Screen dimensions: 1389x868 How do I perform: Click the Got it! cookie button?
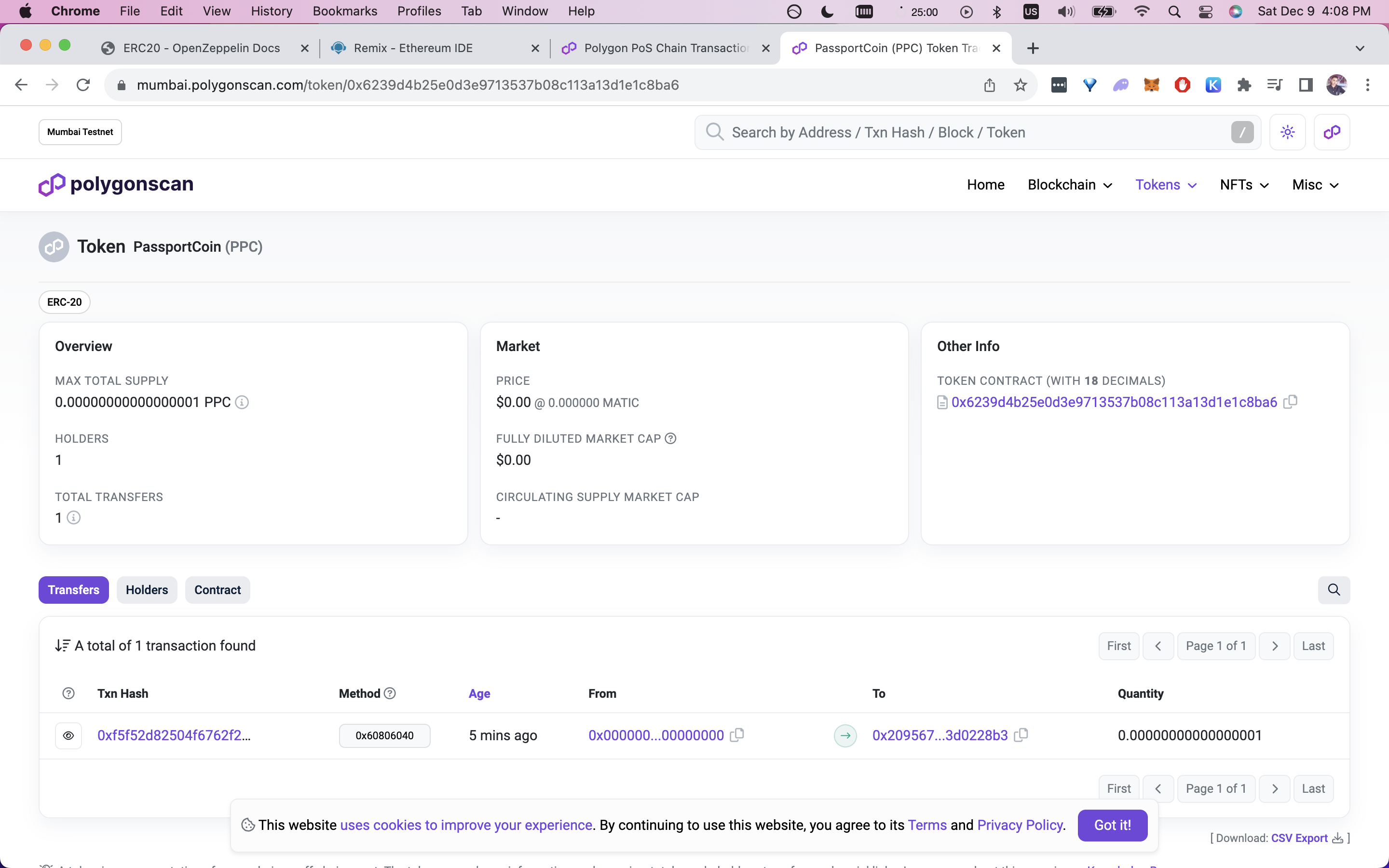click(1112, 825)
